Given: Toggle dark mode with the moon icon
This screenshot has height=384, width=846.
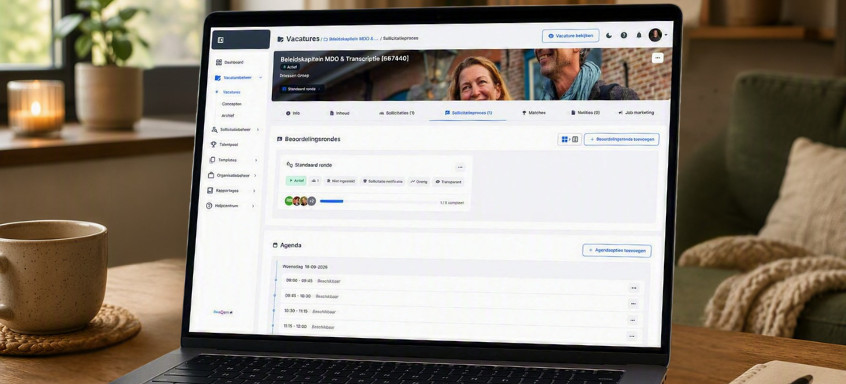Looking at the screenshot, I should pyautogui.click(x=609, y=35).
